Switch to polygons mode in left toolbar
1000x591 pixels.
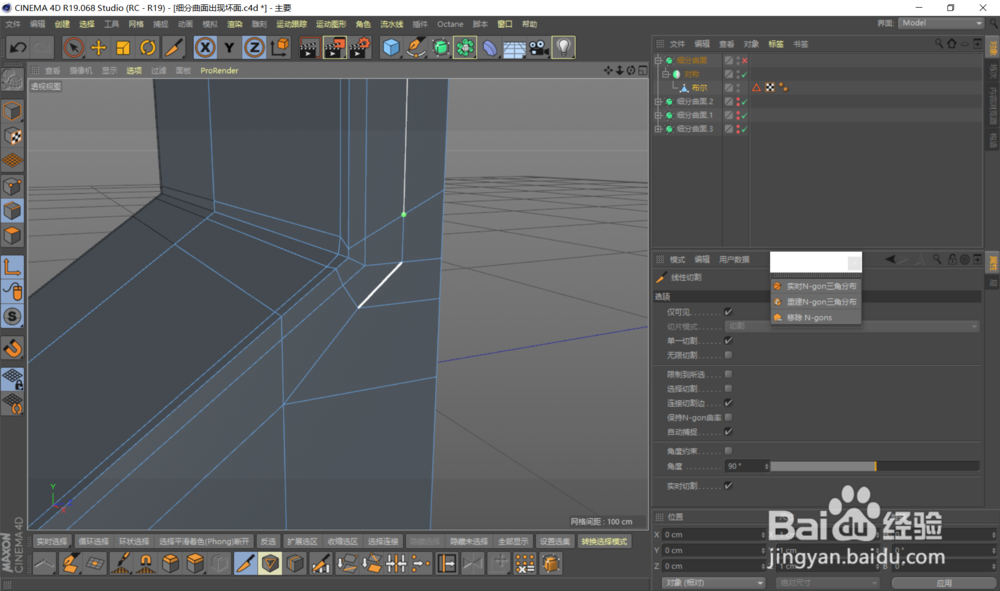click(12, 237)
